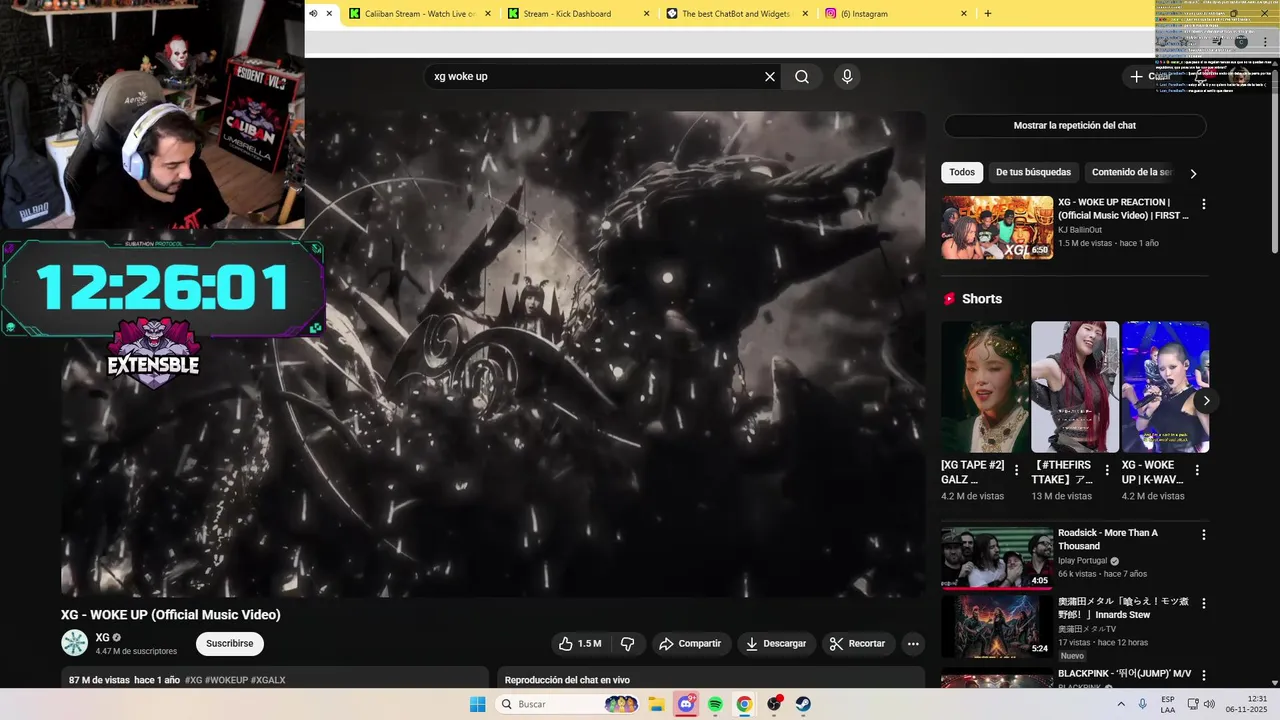Open Spotify from taskbar
1280x720 pixels.
point(715,704)
